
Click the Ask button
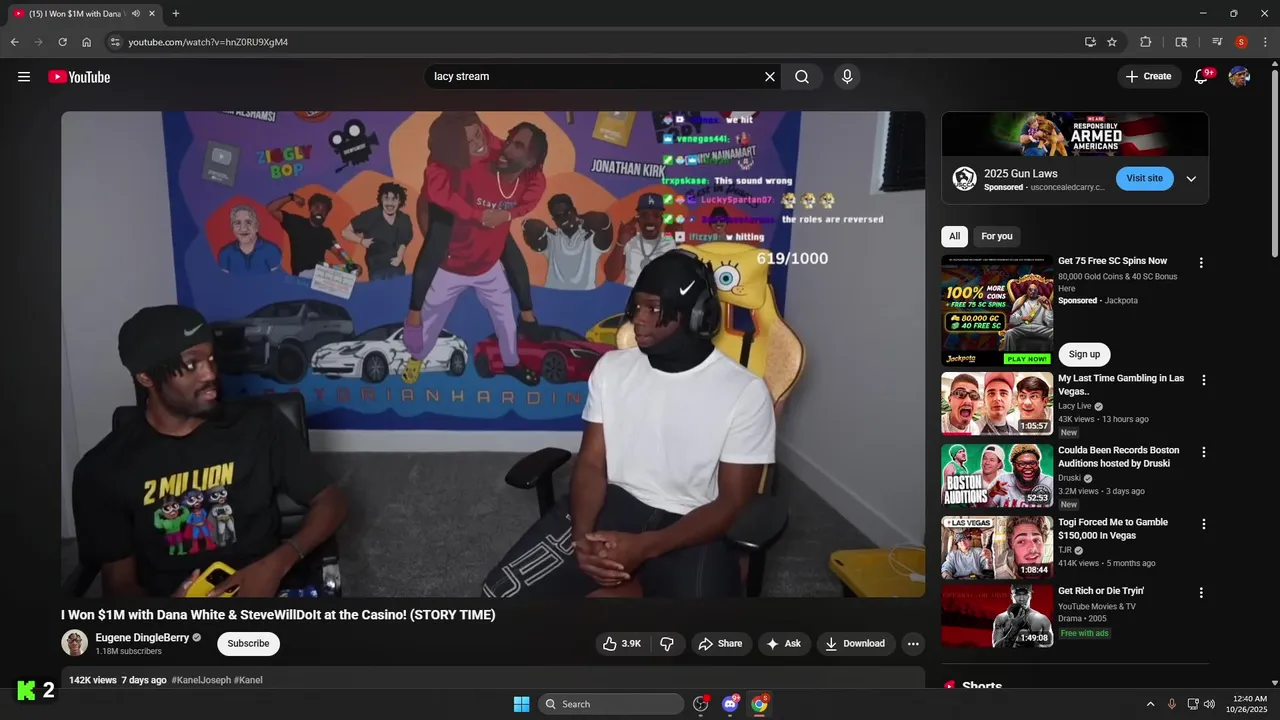[x=784, y=644]
